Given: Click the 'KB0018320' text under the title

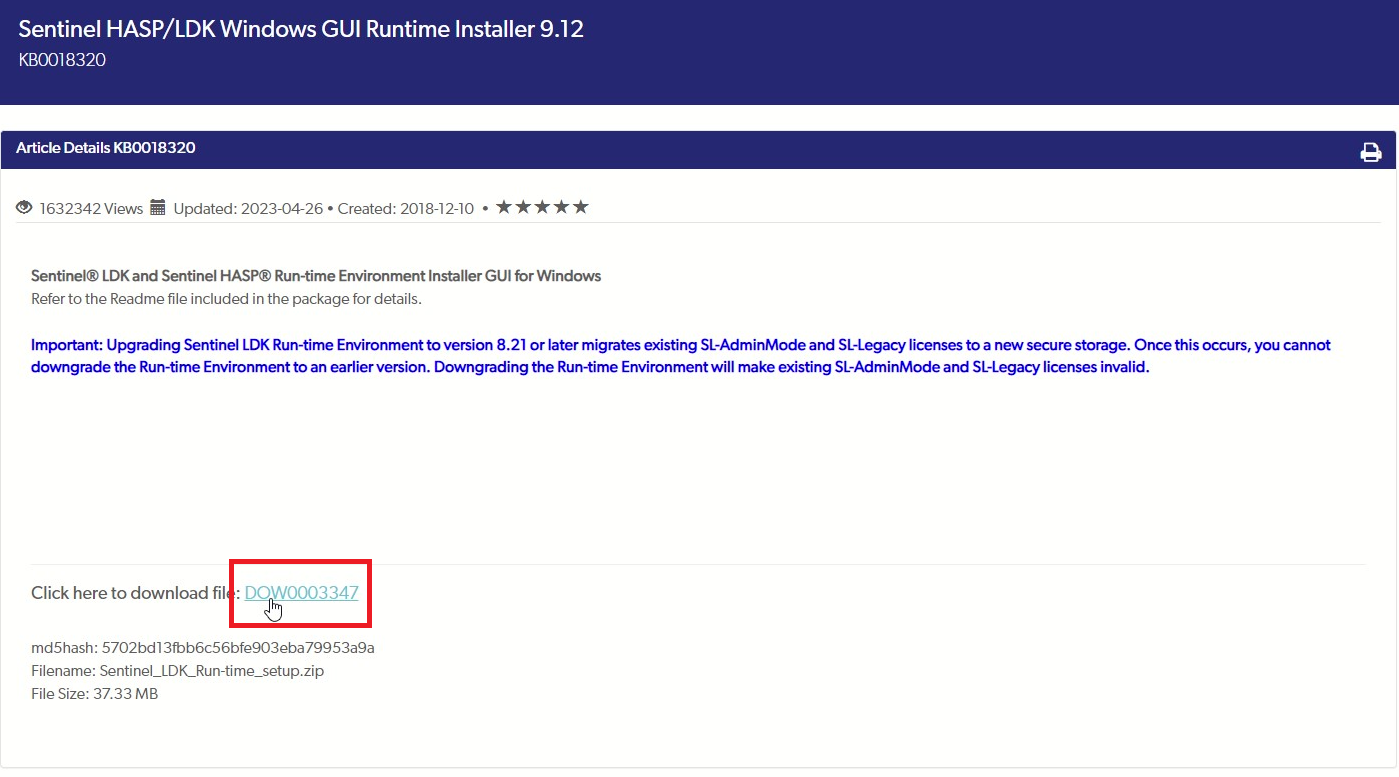Looking at the screenshot, I should (62, 60).
